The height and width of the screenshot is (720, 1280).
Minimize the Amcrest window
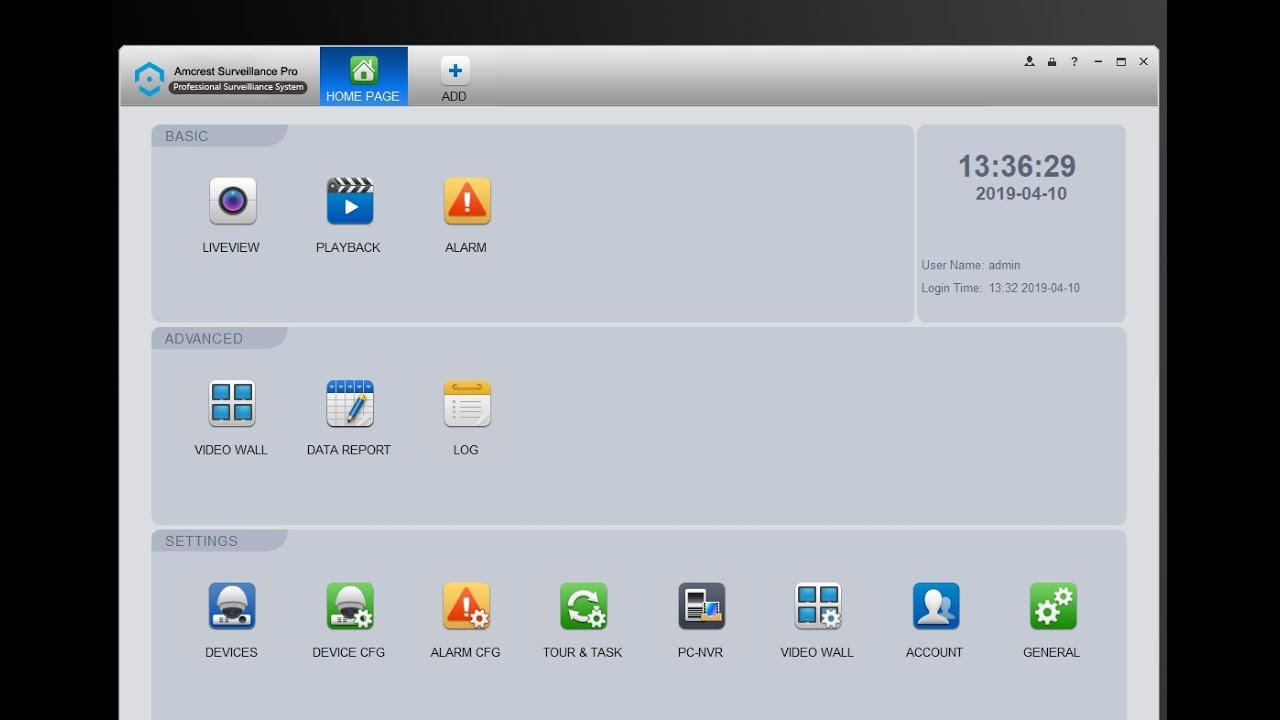pyautogui.click(x=1098, y=62)
